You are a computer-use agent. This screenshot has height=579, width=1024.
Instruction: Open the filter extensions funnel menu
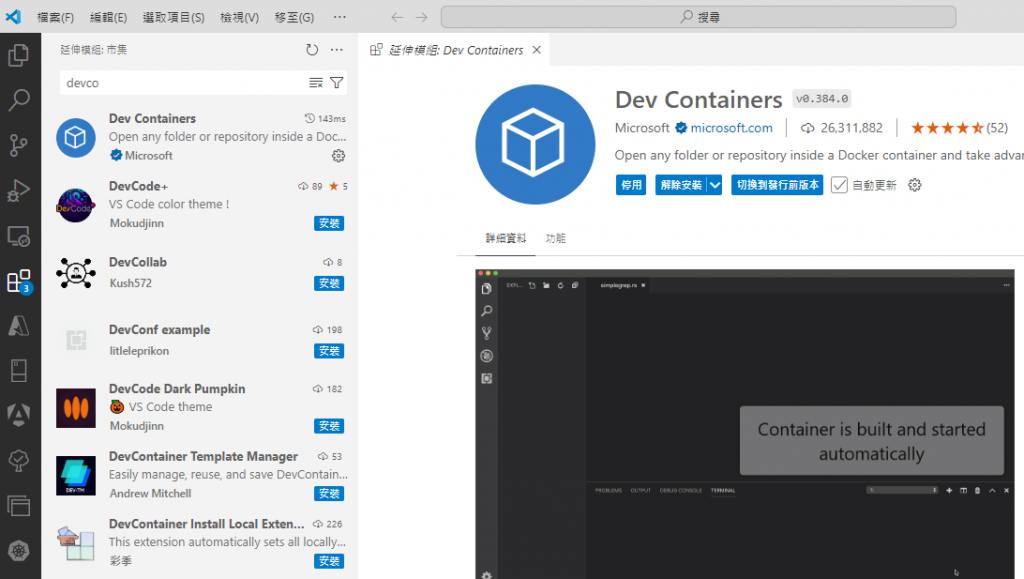coord(336,83)
